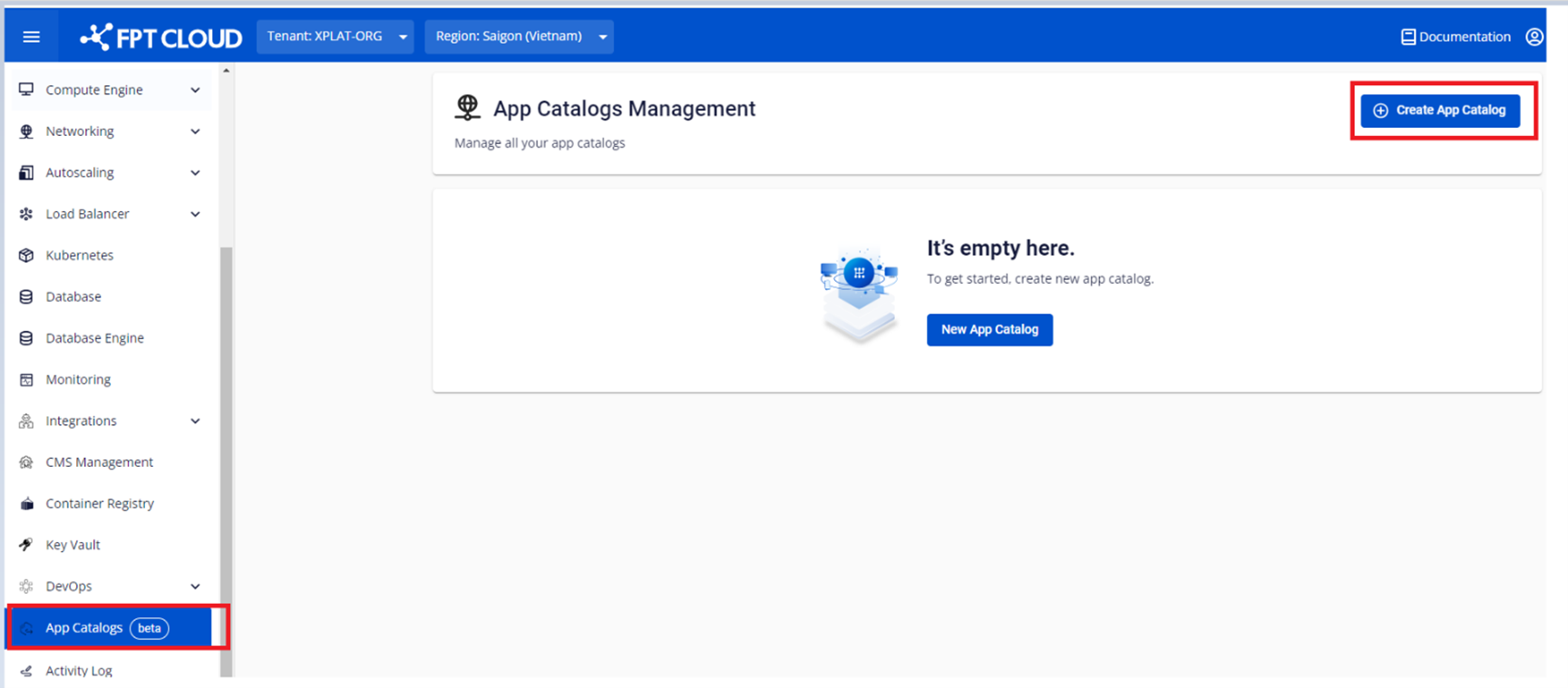The width and height of the screenshot is (1568, 688).
Task: Expand the Load Balancer section chevron
Action: click(195, 215)
